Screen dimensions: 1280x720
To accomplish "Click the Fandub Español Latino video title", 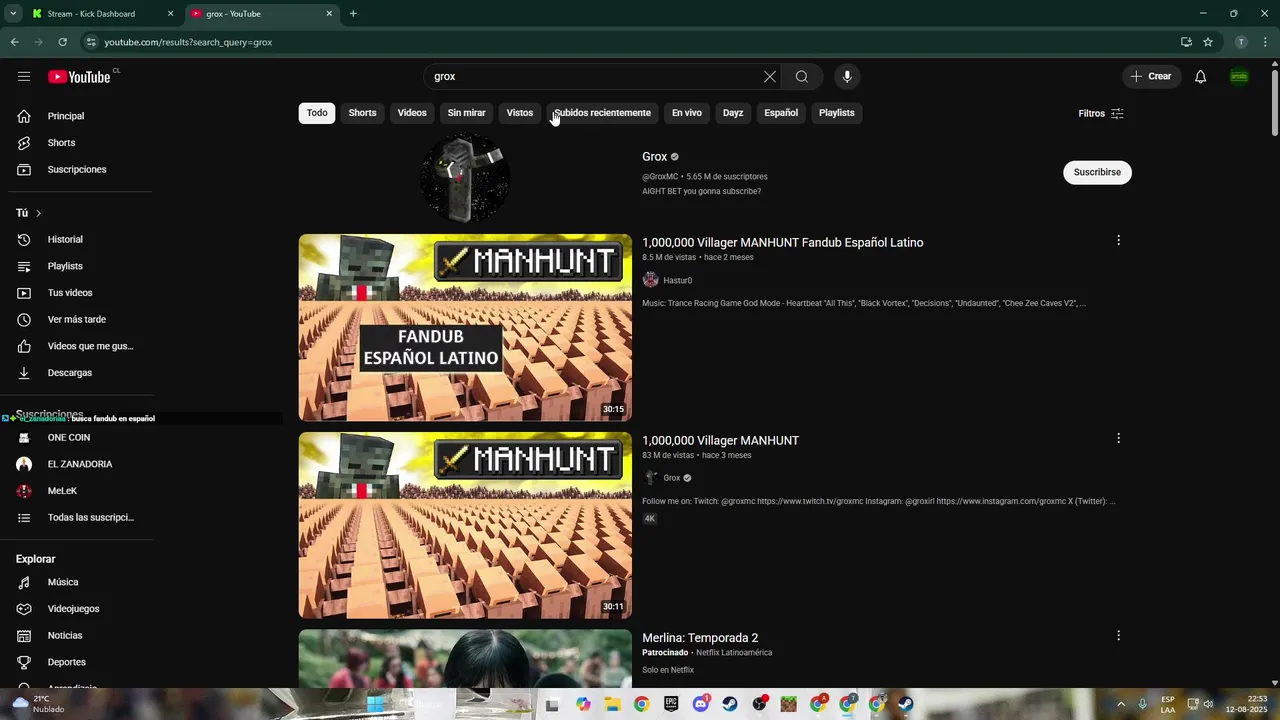I will (x=782, y=243).
